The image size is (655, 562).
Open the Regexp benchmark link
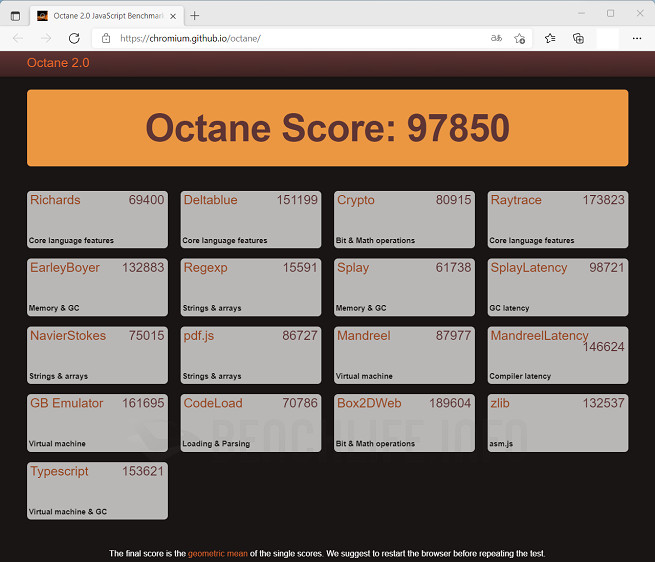[x=206, y=268]
